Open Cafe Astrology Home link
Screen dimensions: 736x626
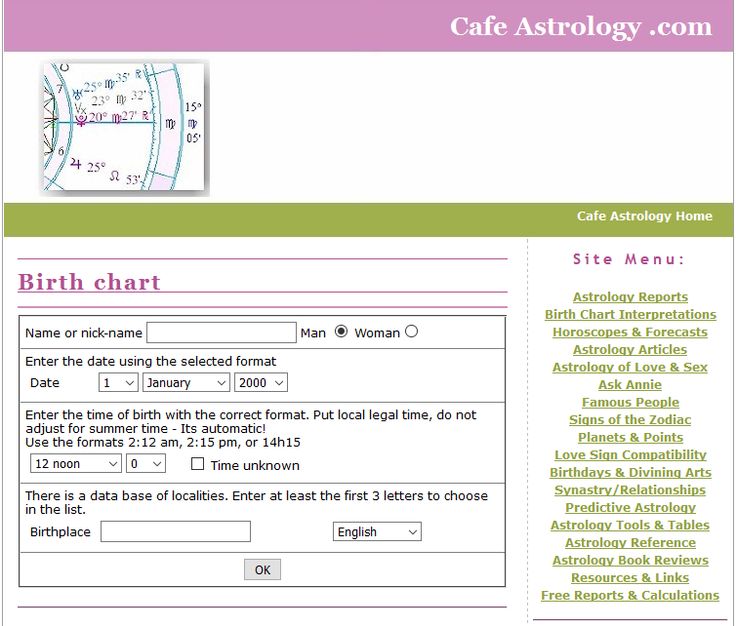[644, 216]
